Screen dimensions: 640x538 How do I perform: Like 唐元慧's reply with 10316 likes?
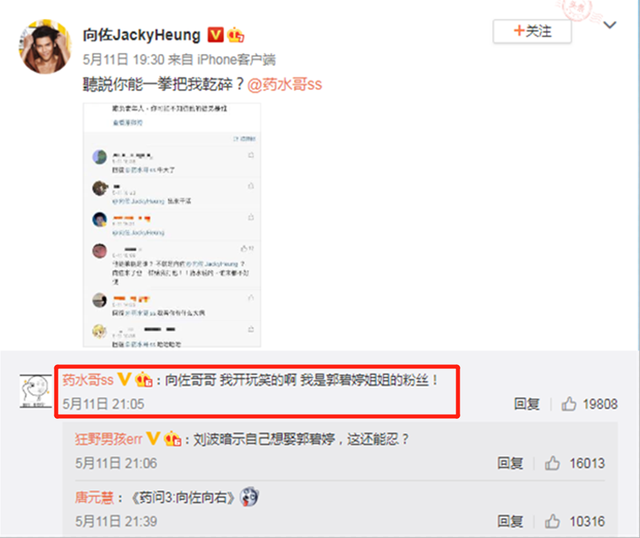coord(552,521)
